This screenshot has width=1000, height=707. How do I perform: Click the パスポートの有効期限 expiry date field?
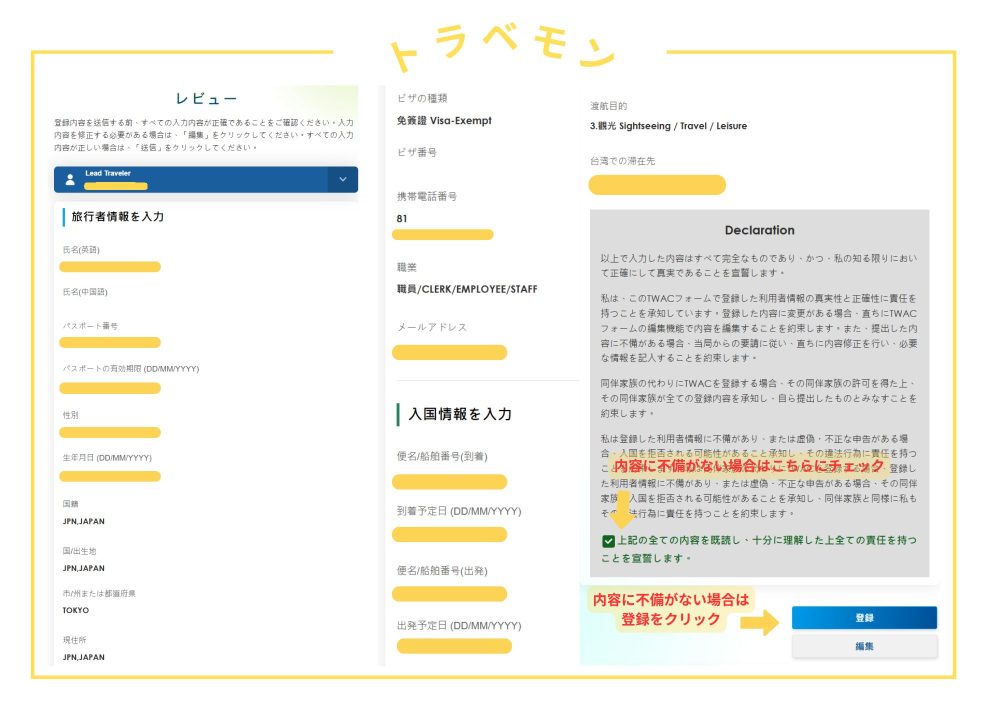click(x=110, y=389)
